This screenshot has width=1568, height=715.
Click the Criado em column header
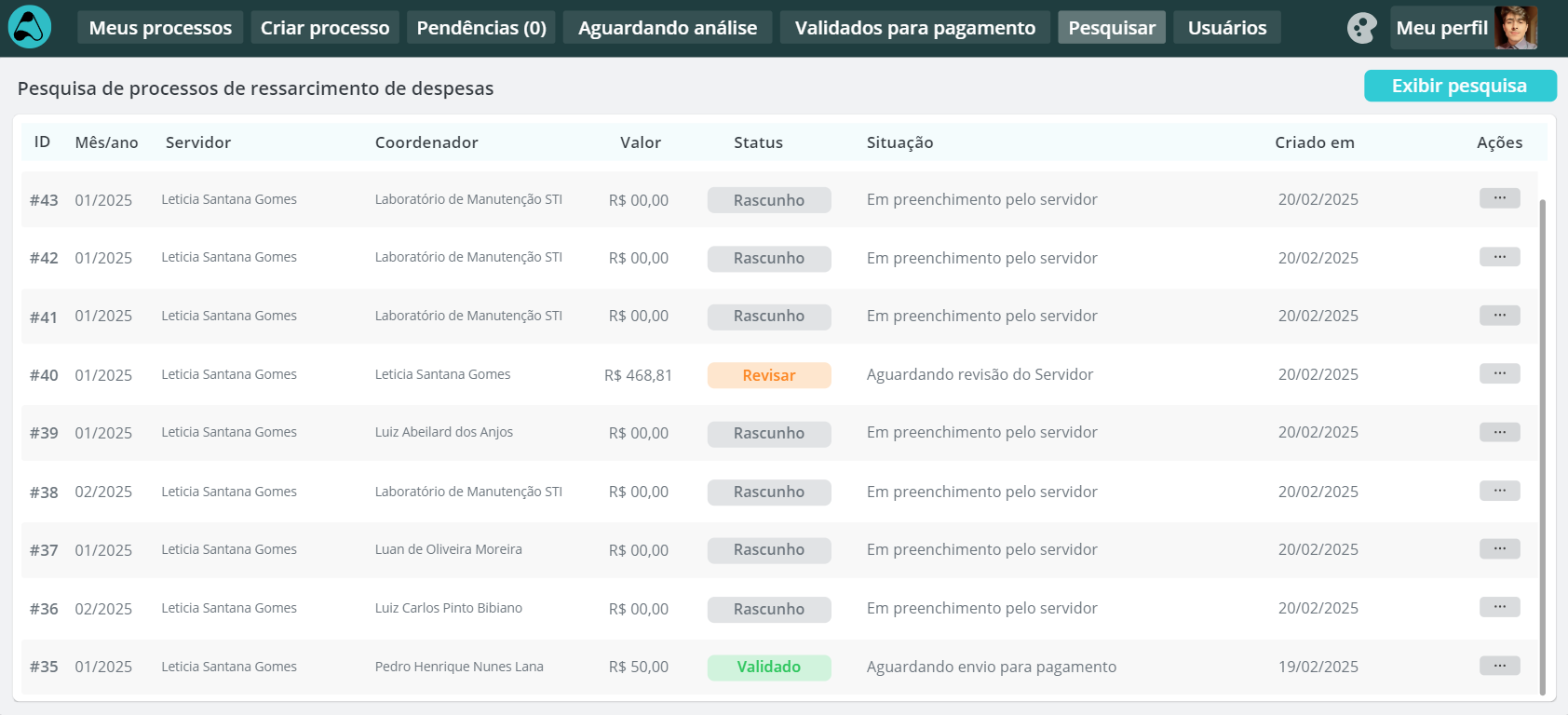(x=1315, y=142)
